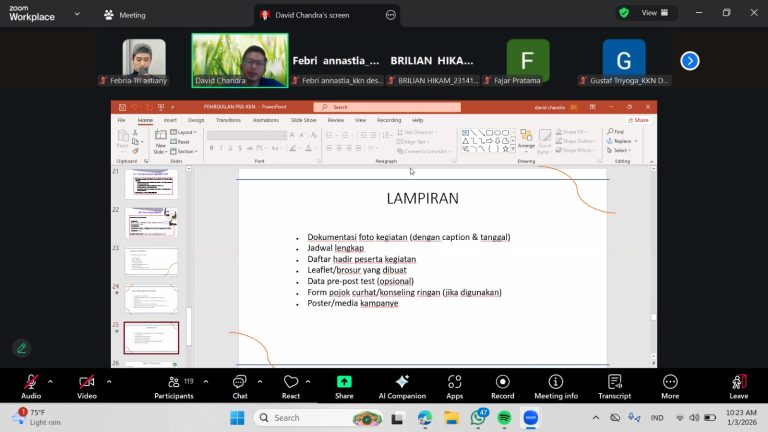Open the AI Companion panel
Image resolution: width=768 pixels, height=432 pixels.
pos(401,386)
